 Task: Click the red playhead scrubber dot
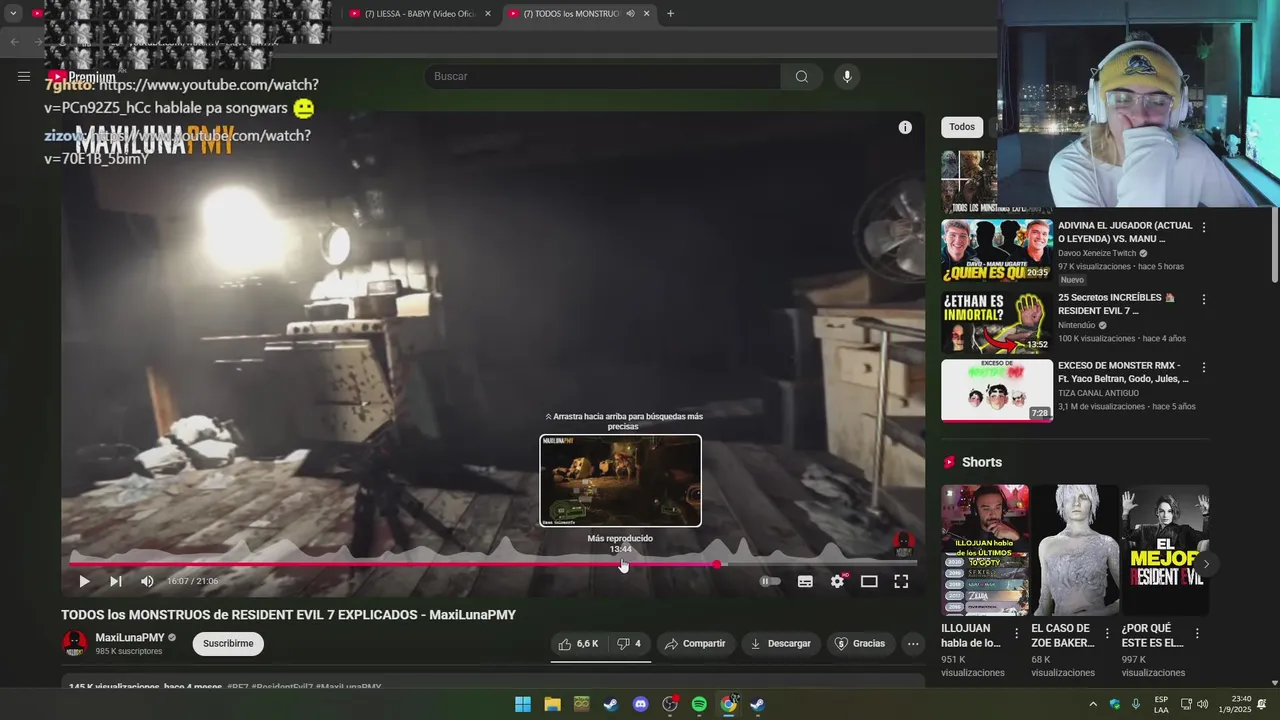pos(716,565)
